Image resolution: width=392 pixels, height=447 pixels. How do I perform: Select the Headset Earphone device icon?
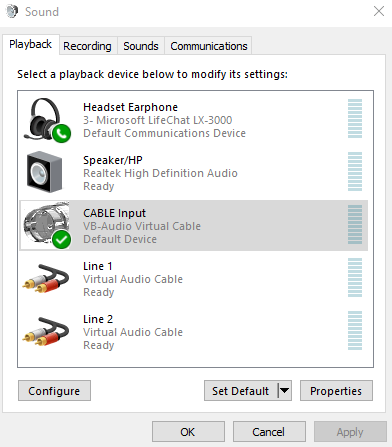(x=46, y=119)
